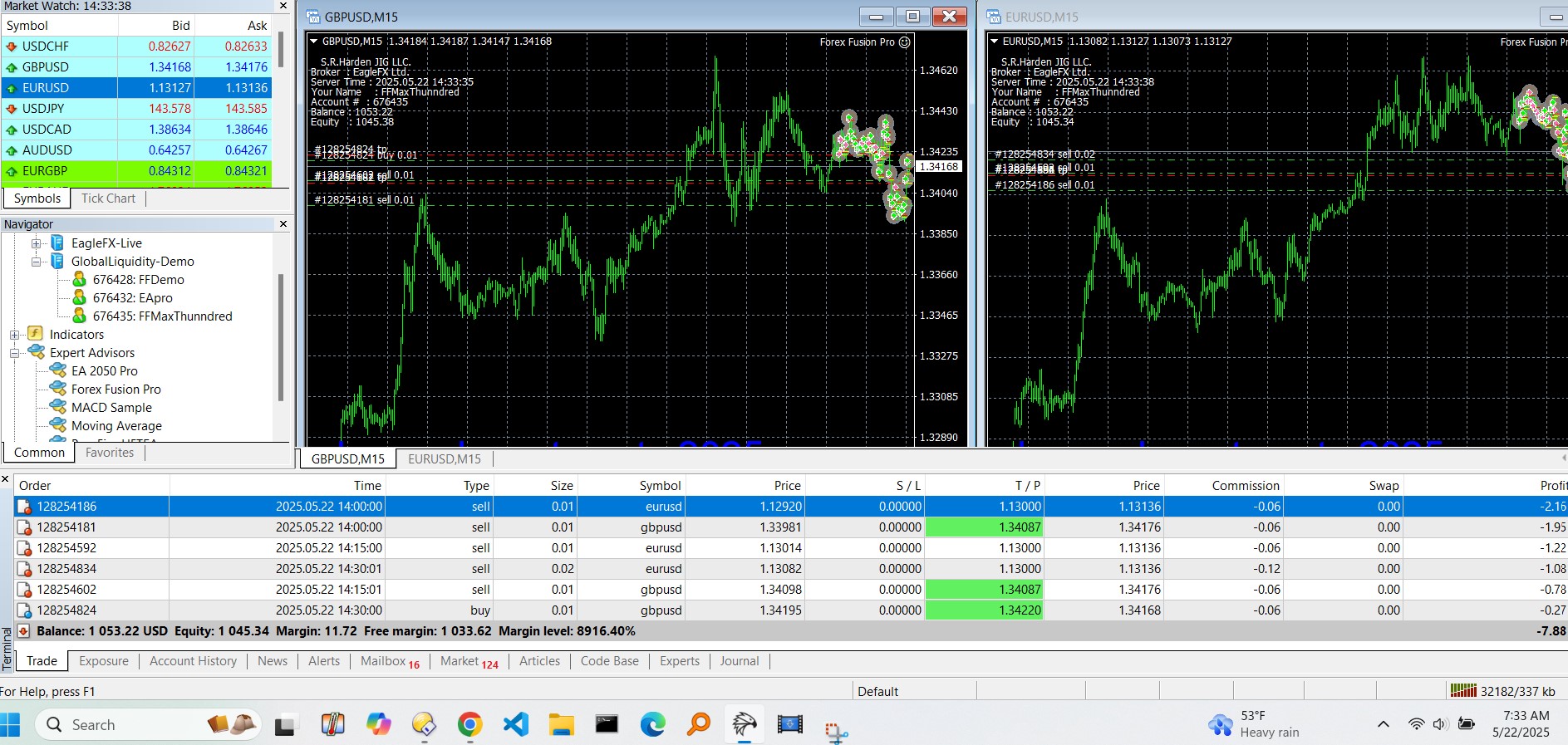Open Google Chrome from the taskbar

coord(469,725)
